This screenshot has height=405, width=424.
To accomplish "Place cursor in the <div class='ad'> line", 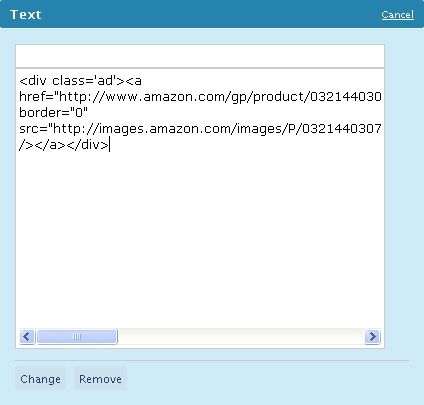I will click(80, 81).
